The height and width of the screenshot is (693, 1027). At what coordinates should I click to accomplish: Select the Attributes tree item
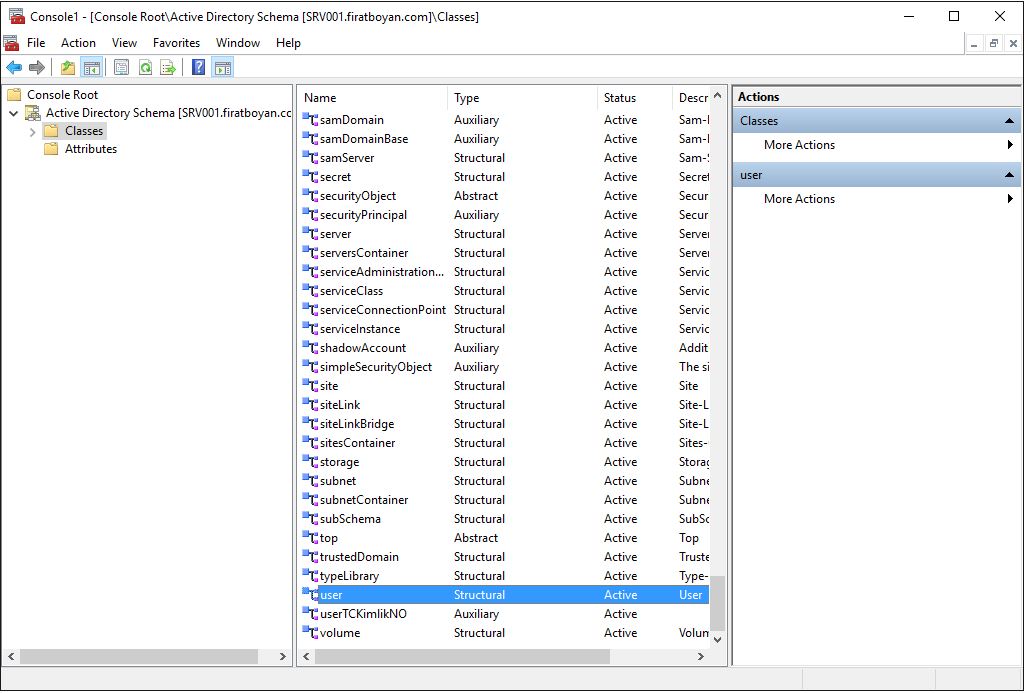tap(90, 149)
